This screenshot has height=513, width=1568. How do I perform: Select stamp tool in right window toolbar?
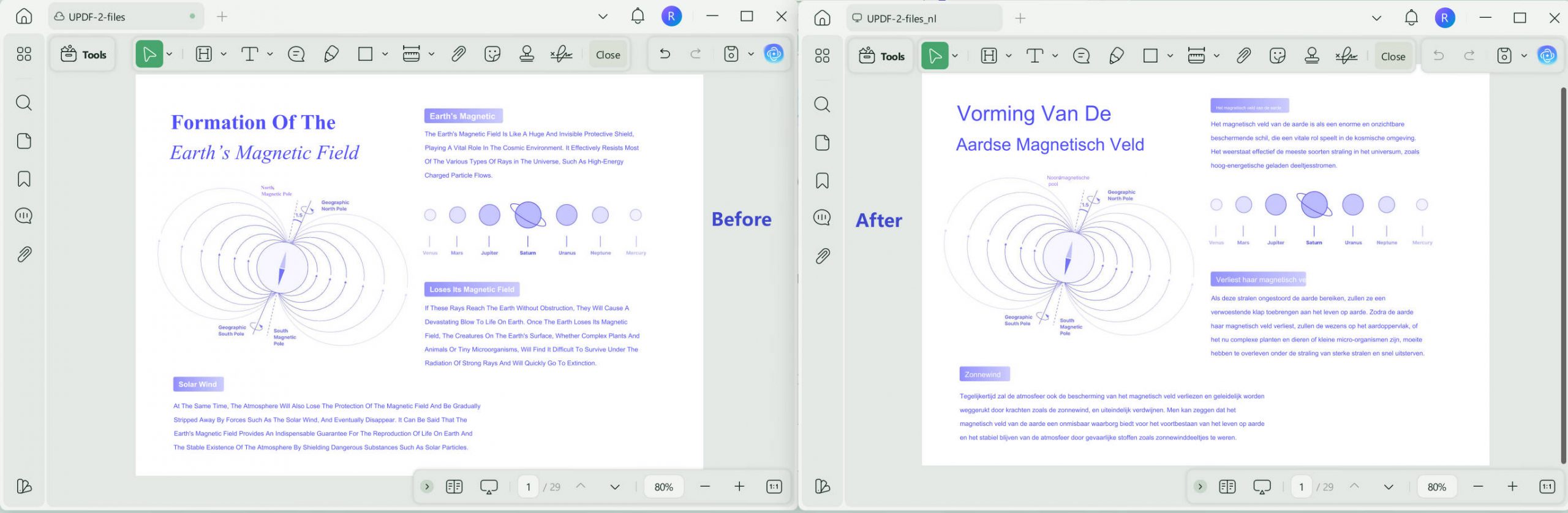[1312, 56]
